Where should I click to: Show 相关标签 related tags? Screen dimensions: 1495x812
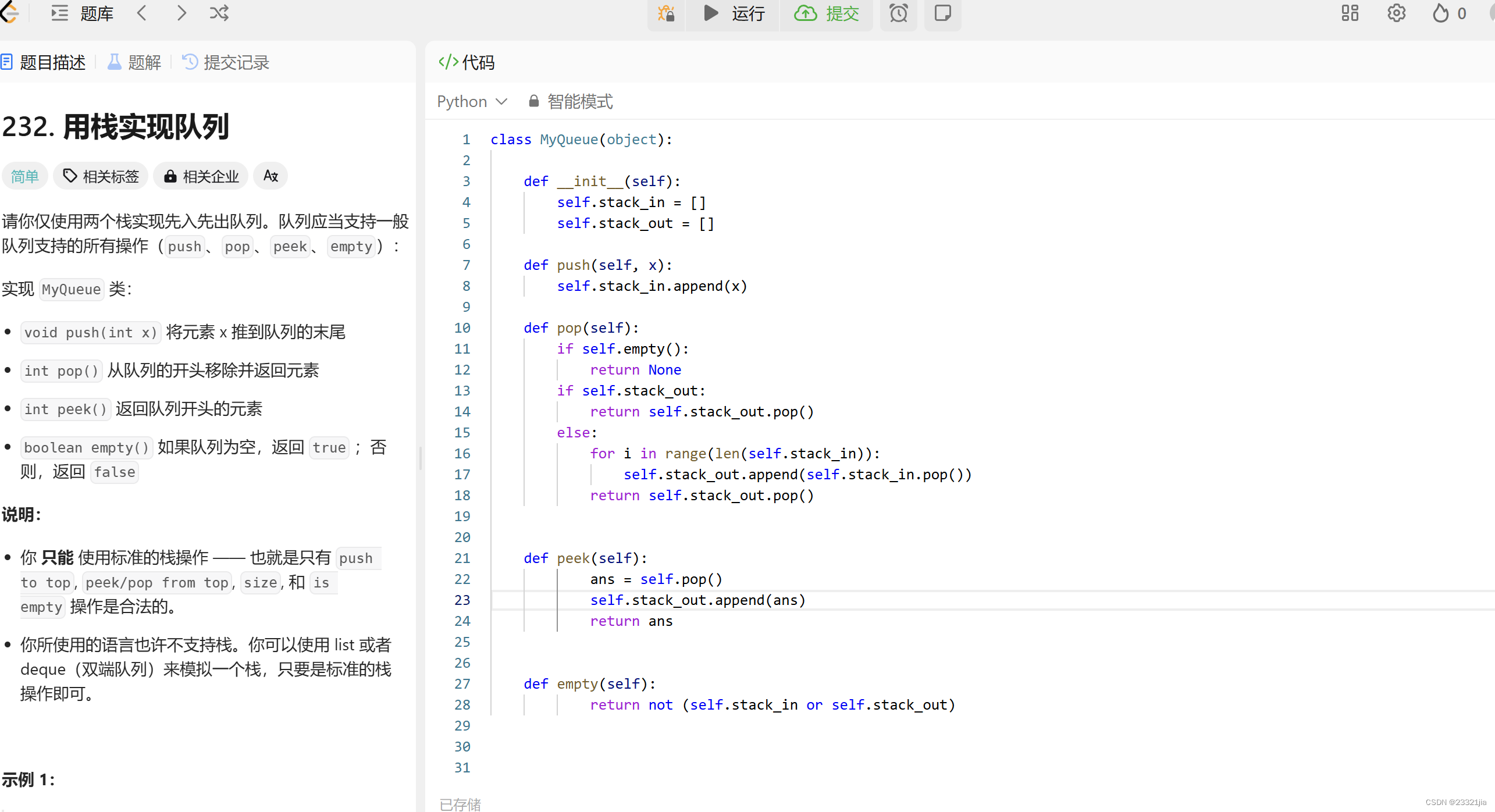click(x=101, y=176)
